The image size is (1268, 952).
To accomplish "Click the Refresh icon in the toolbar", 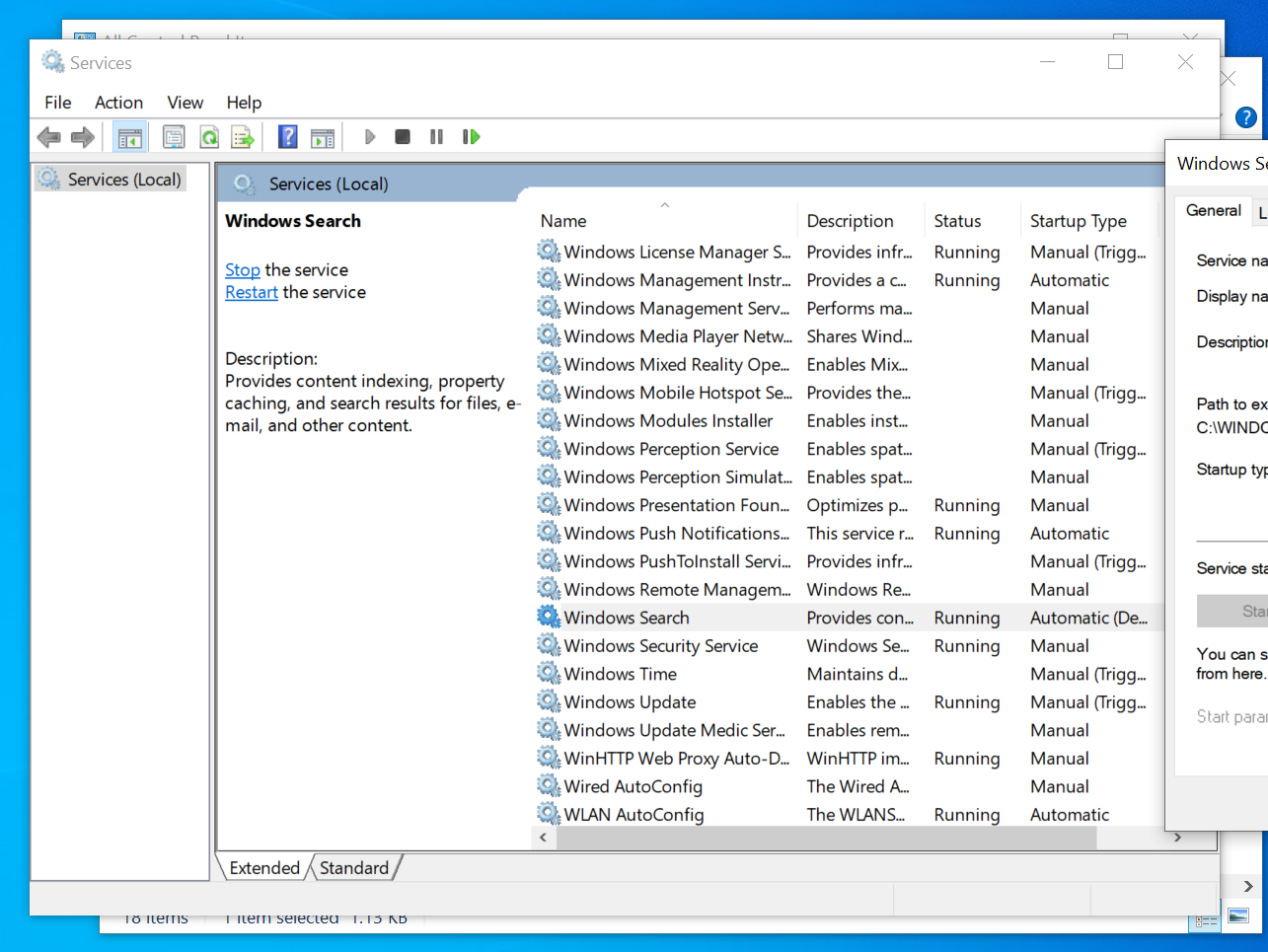I will pyautogui.click(x=209, y=136).
